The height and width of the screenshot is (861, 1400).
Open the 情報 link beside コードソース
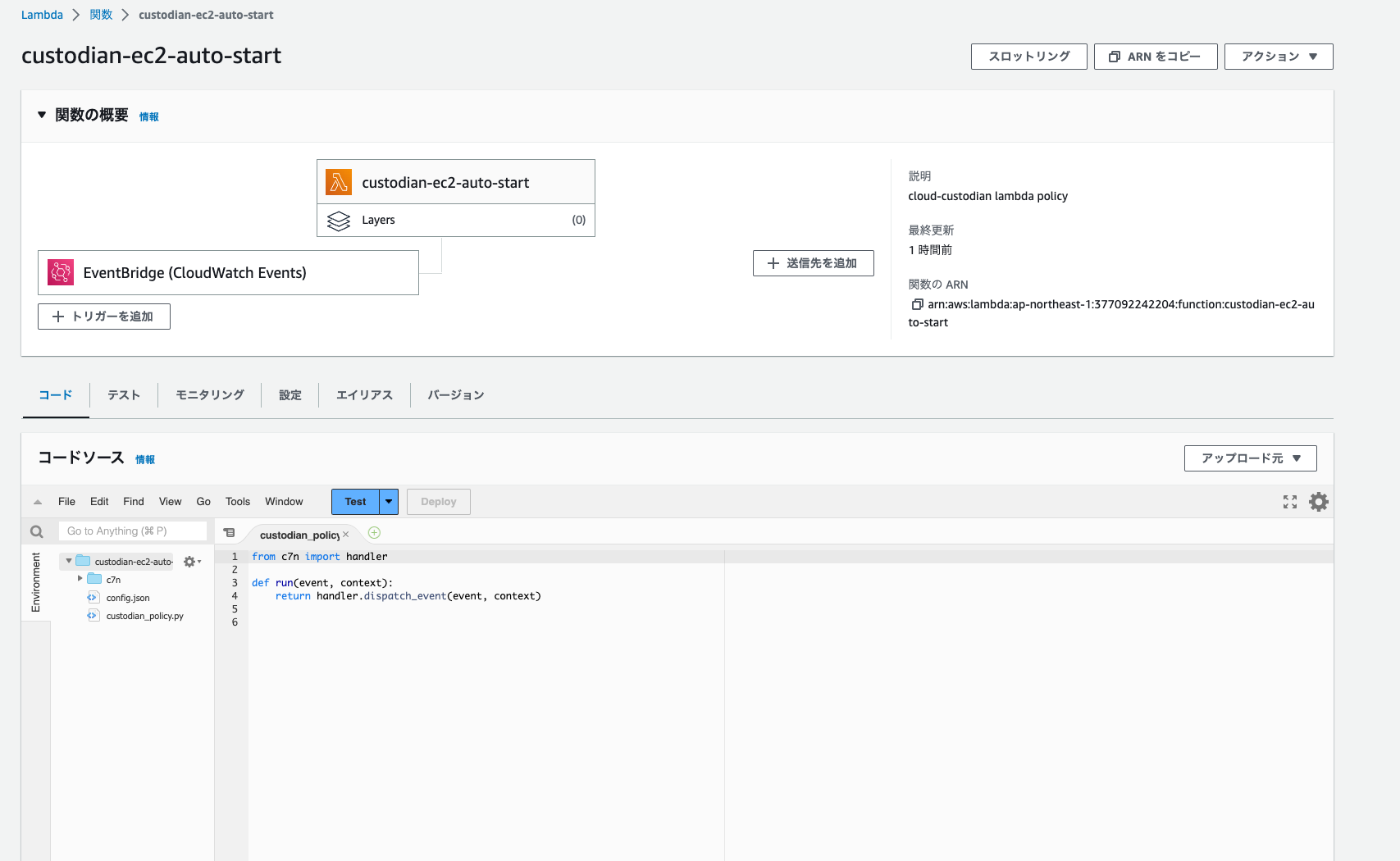click(x=145, y=460)
